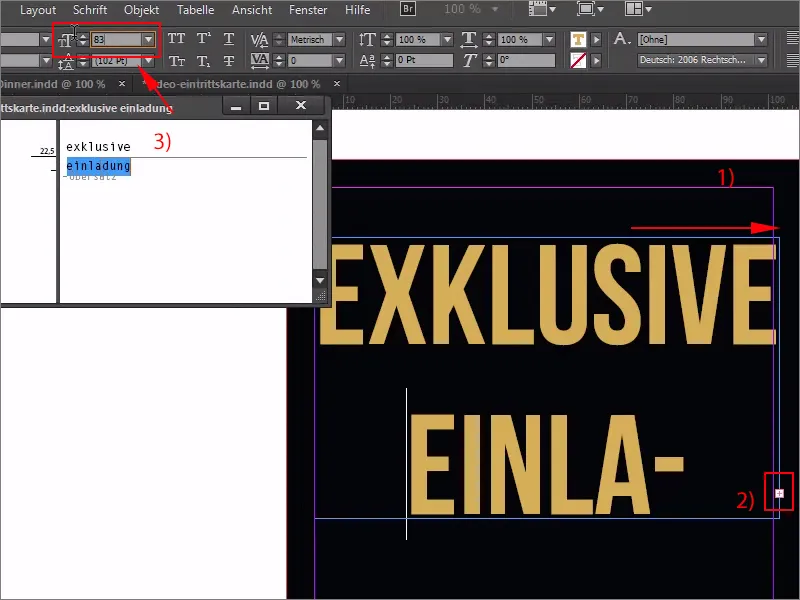
Task: Open font size dropdown arrow
Action: click(x=148, y=39)
